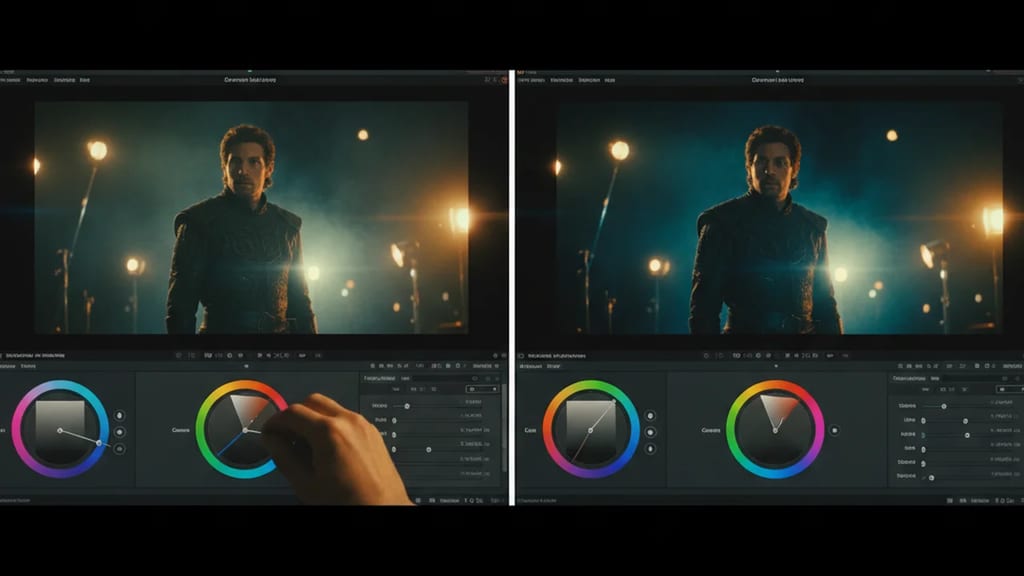
Task: Select center handle of right window's first color wheel
Action: pyautogui.click(x=590, y=430)
